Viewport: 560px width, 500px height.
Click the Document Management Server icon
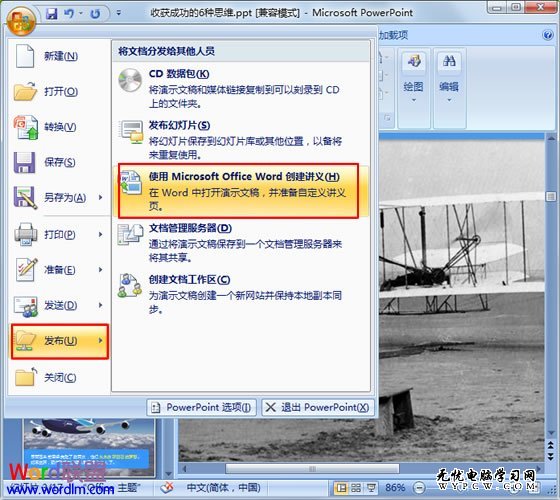(x=130, y=234)
